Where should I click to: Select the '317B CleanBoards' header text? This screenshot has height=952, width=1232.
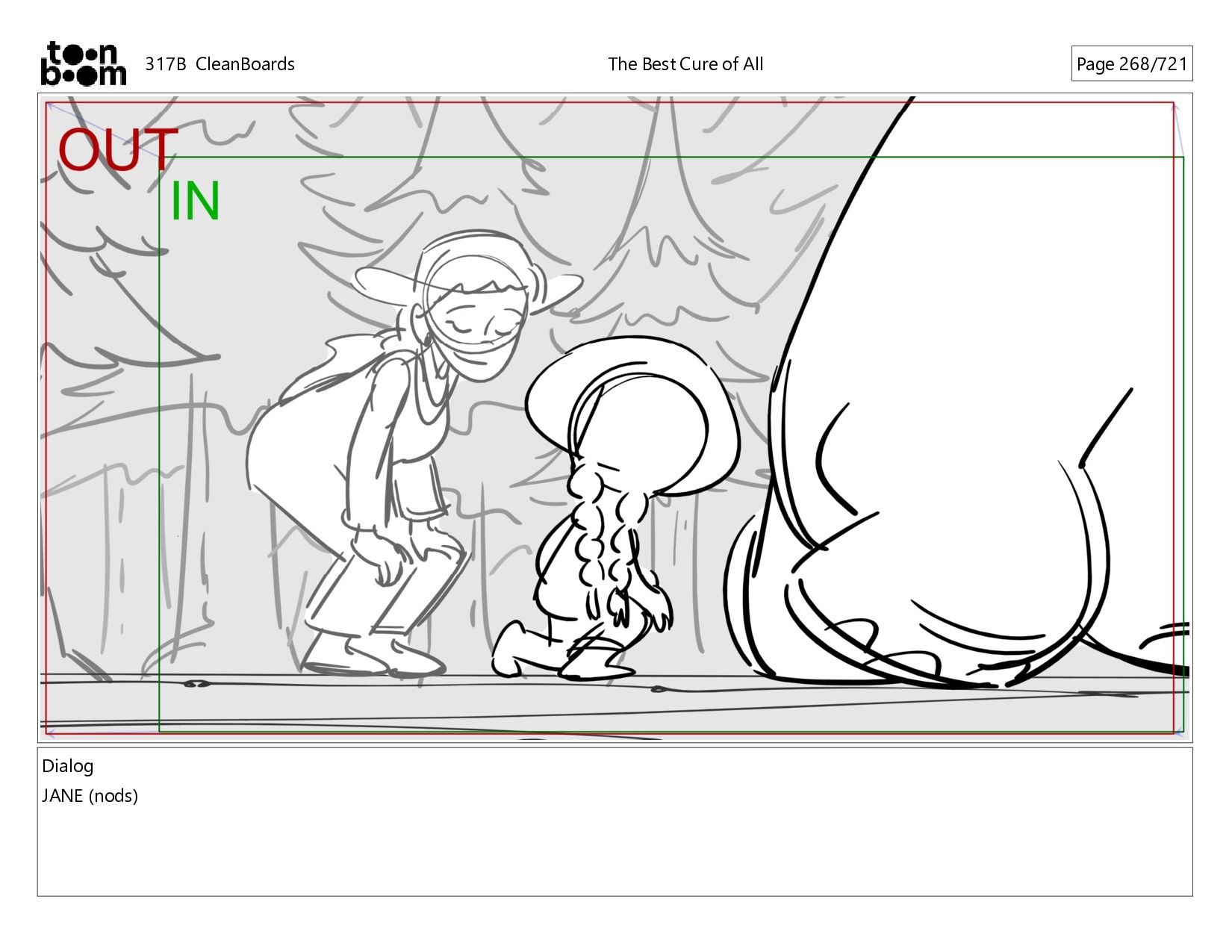220,64
